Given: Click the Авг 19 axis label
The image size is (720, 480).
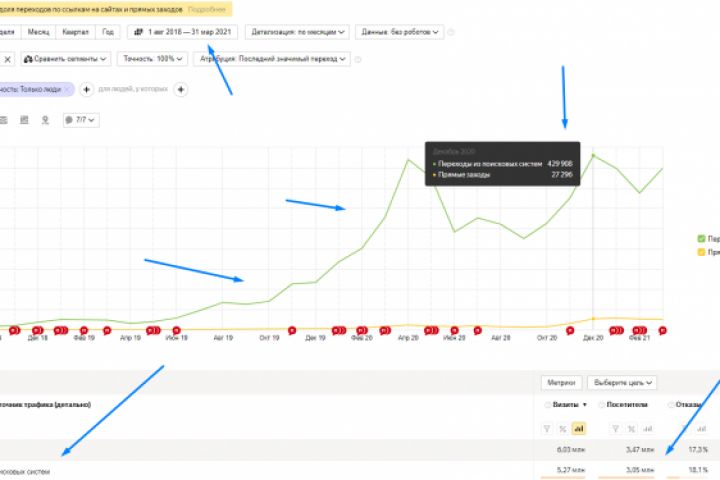Looking at the screenshot, I should (223, 338).
